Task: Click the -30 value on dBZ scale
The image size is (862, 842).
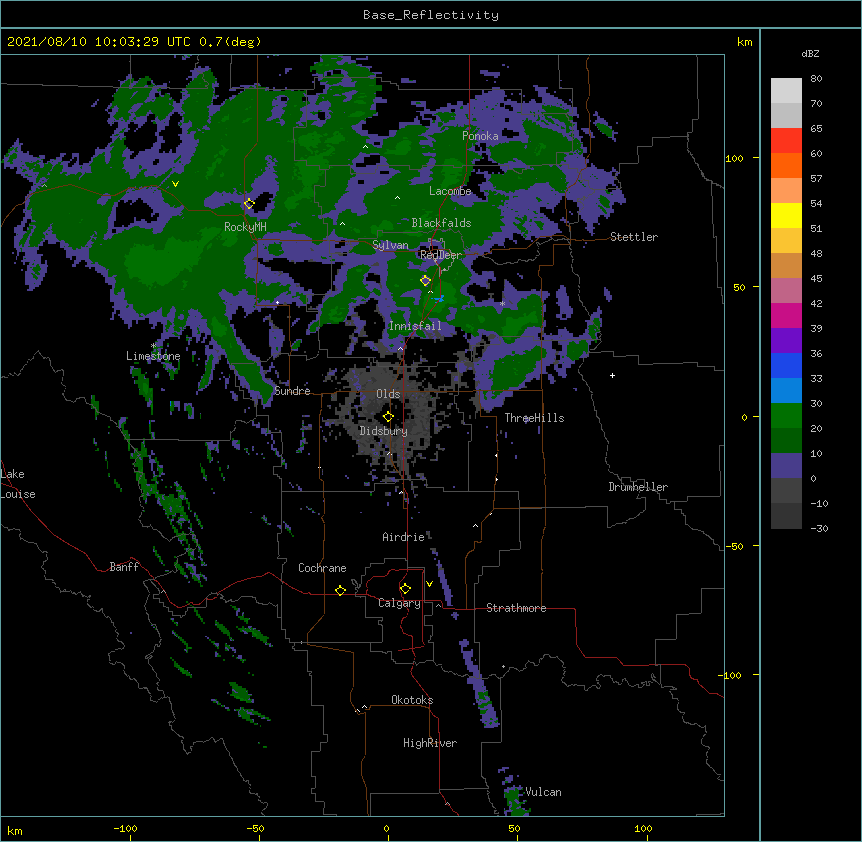Action: point(819,528)
